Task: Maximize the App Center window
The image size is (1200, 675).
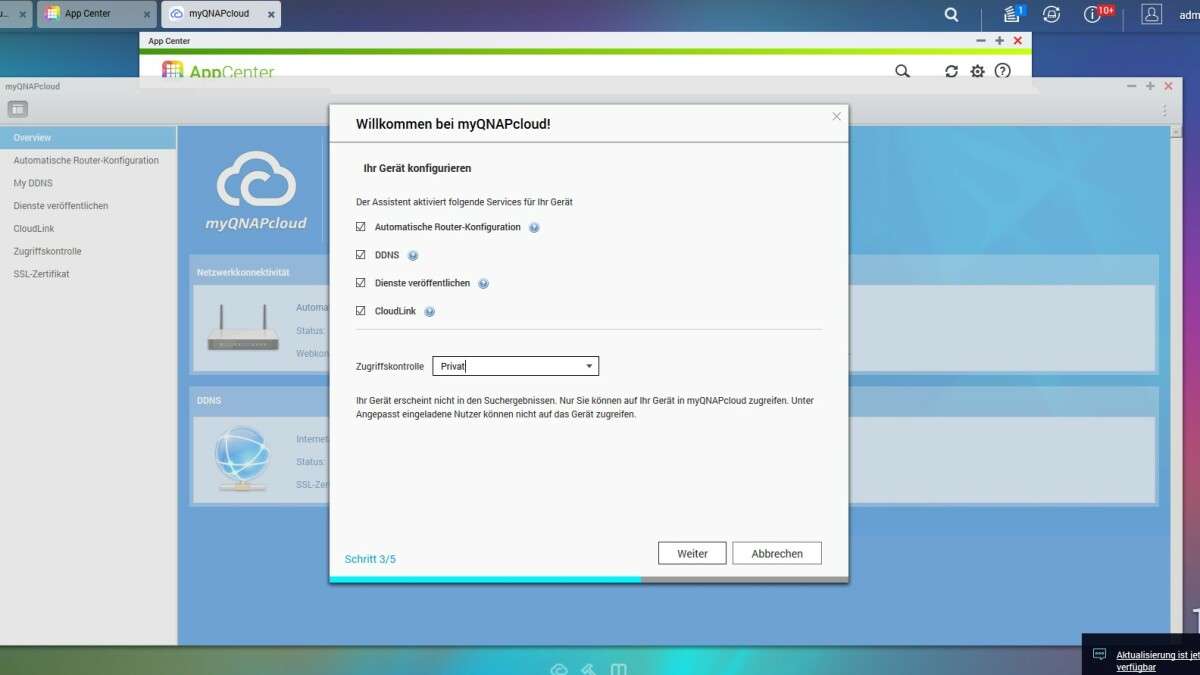Action: [x=999, y=41]
